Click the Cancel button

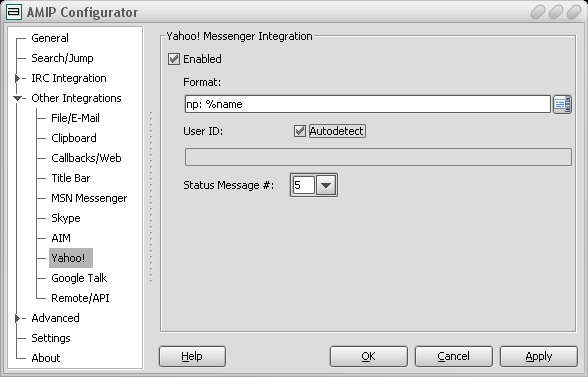(x=454, y=356)
